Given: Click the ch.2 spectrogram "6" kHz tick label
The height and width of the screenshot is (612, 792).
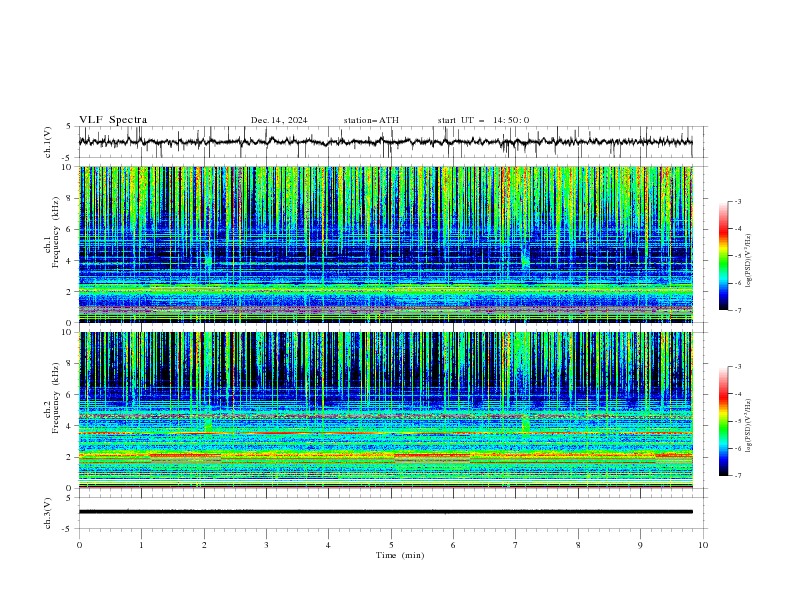Looking at the screenshot, I should point(70,395).
